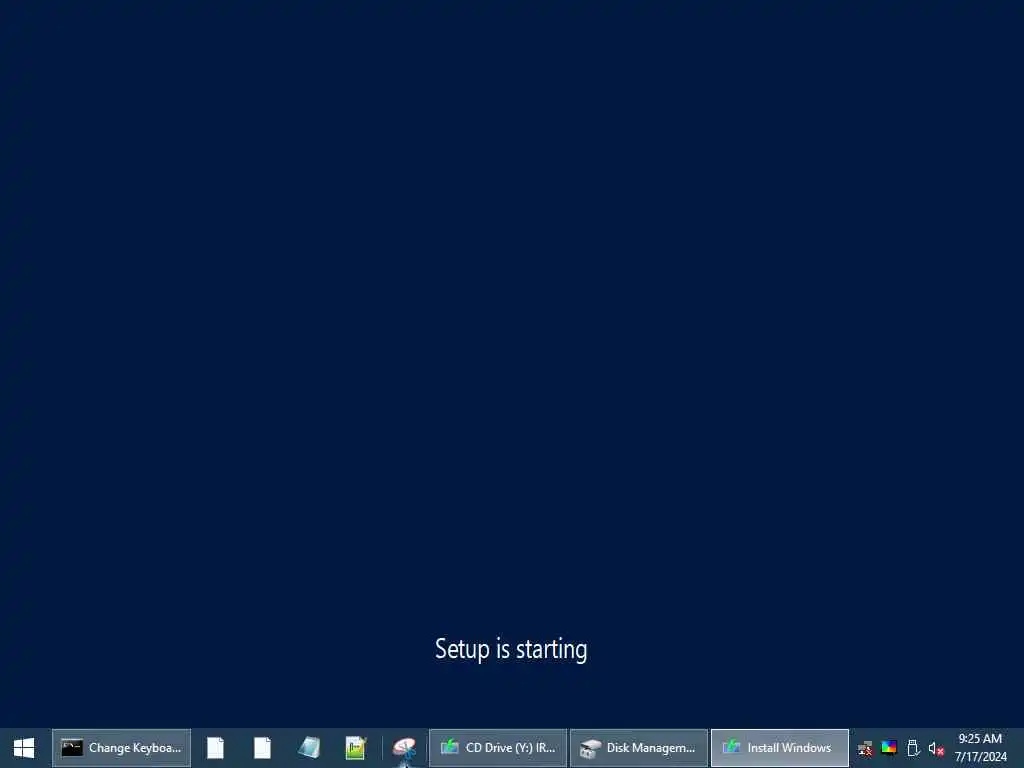
Task: Open the green-yellow notepad editor icon
Action: coord(356,748)
